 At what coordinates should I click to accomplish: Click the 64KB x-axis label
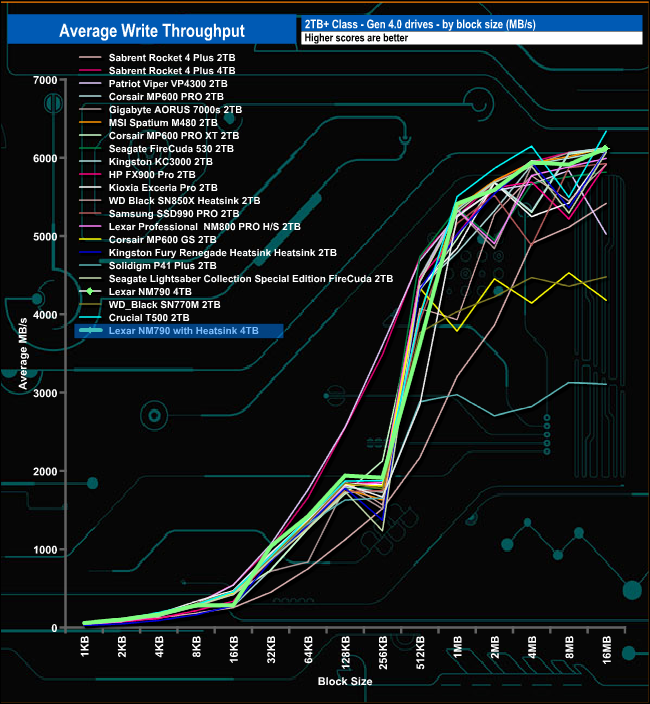click(308, 650)
